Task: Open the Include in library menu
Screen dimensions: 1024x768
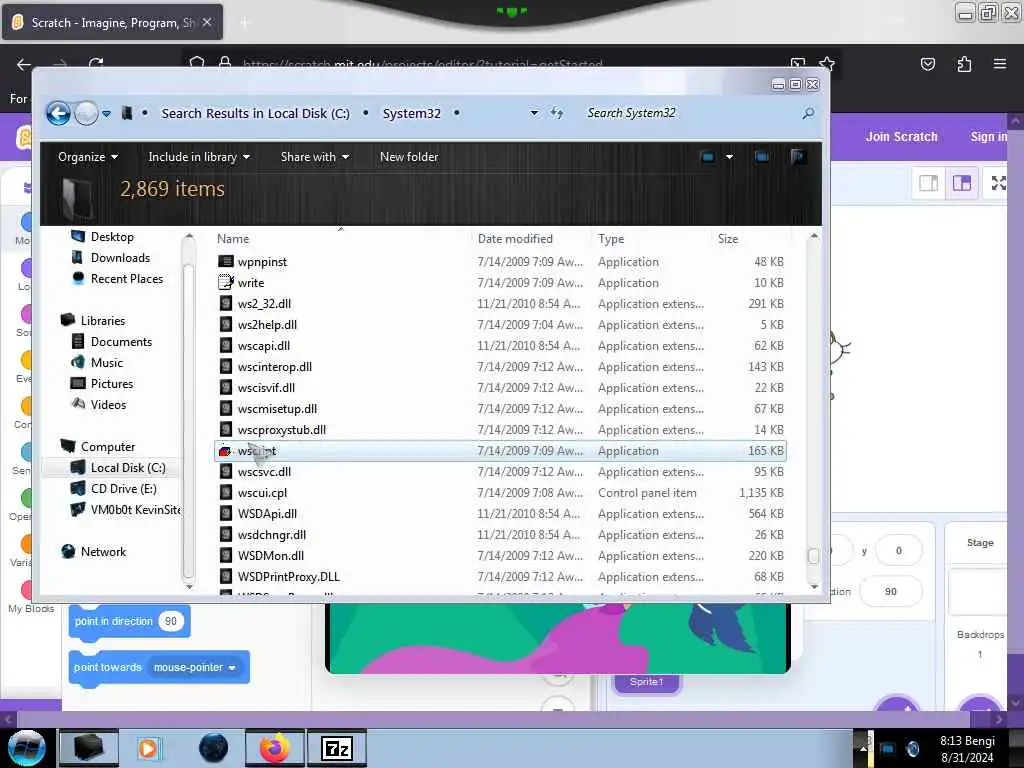Action: click(199, 157)
